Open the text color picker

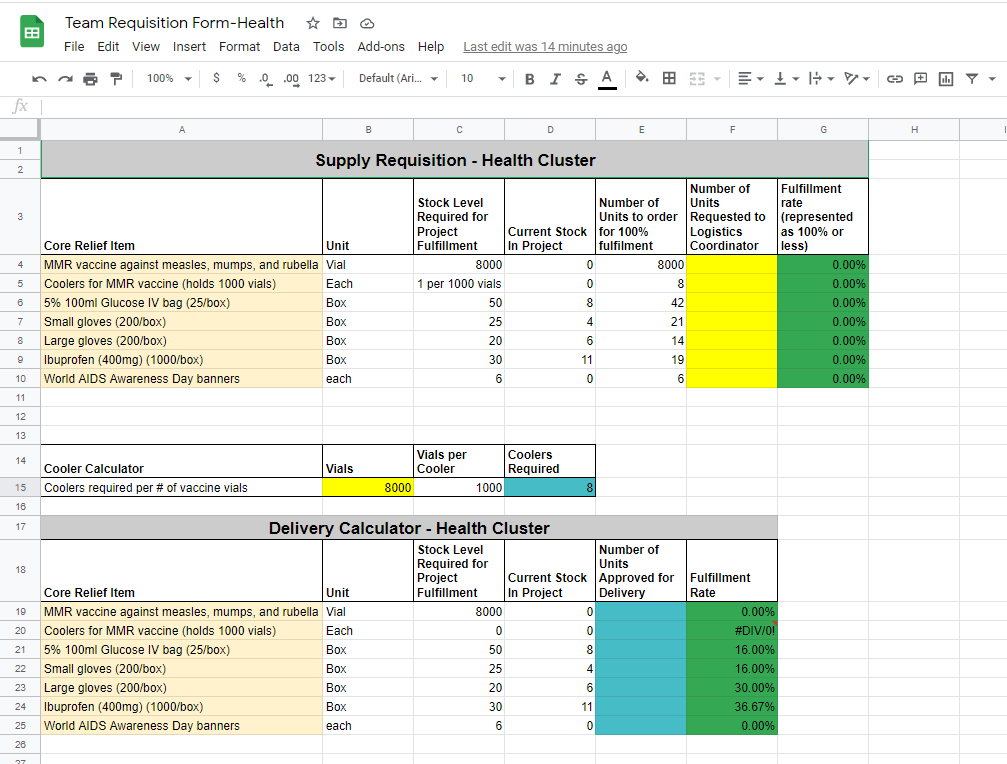[607, 78]
